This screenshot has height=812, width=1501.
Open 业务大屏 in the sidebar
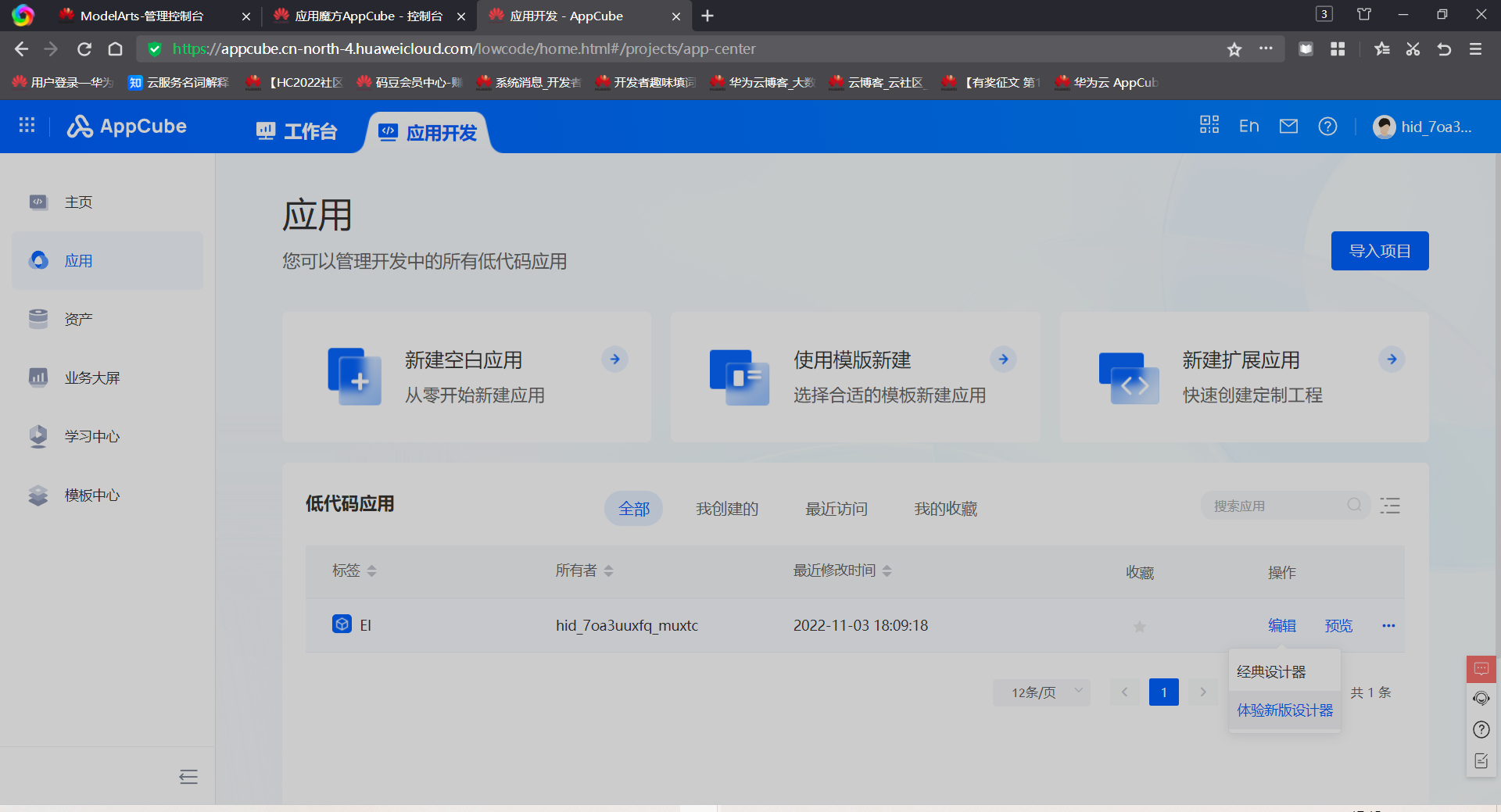(x=107, y=377)
